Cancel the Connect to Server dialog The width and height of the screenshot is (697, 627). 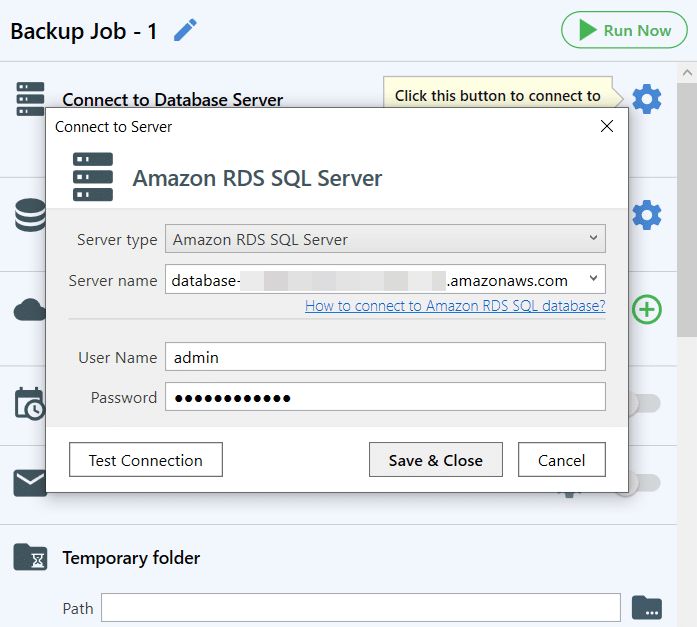click(x=561, y=459)
